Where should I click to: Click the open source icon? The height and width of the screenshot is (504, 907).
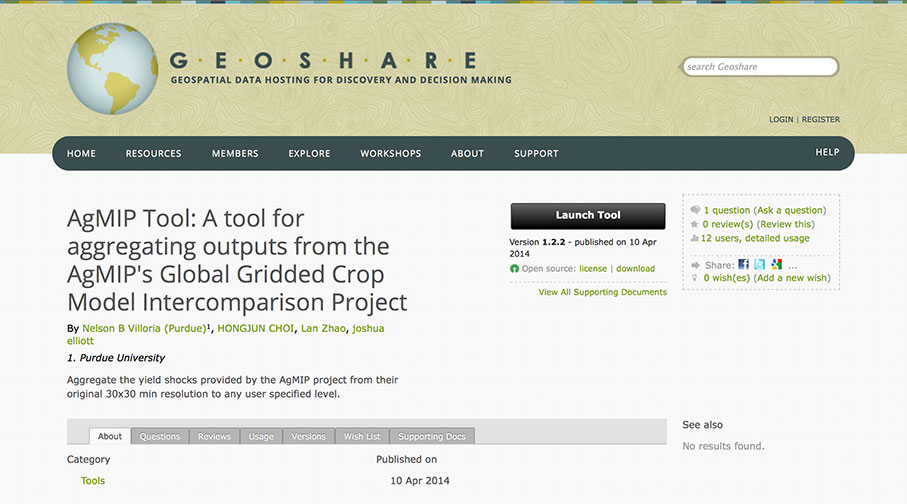[x=514, y=268]
